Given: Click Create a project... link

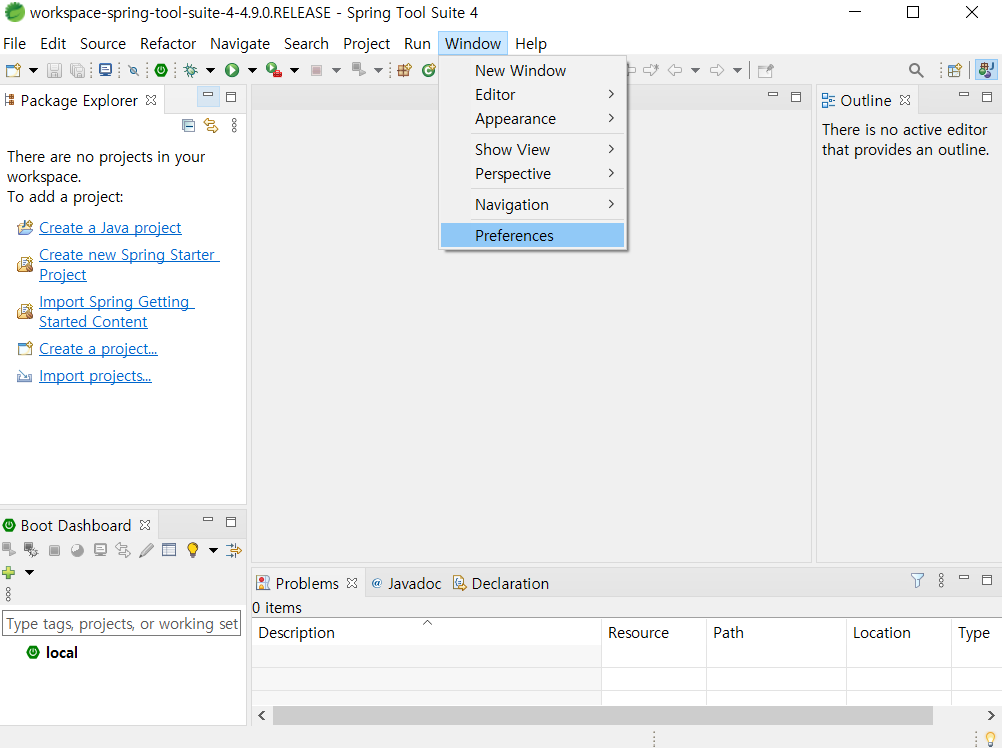Looking at the screenshot, I should pos(98,349).
